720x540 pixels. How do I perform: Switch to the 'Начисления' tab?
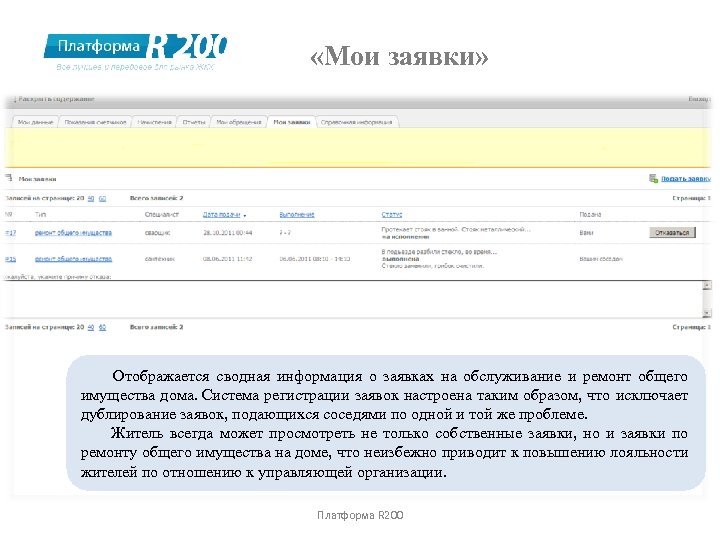point(154,122)
